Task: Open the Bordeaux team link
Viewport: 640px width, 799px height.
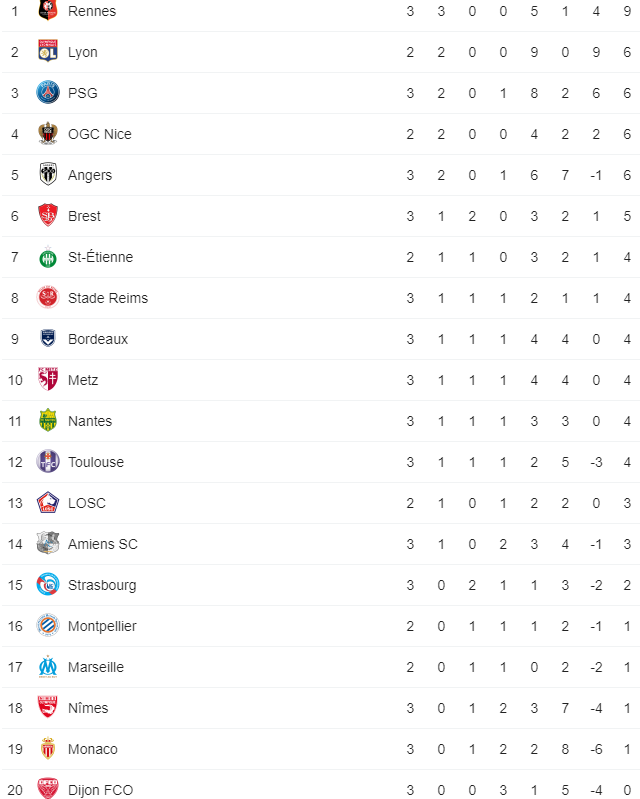Action: pos(98,339)
